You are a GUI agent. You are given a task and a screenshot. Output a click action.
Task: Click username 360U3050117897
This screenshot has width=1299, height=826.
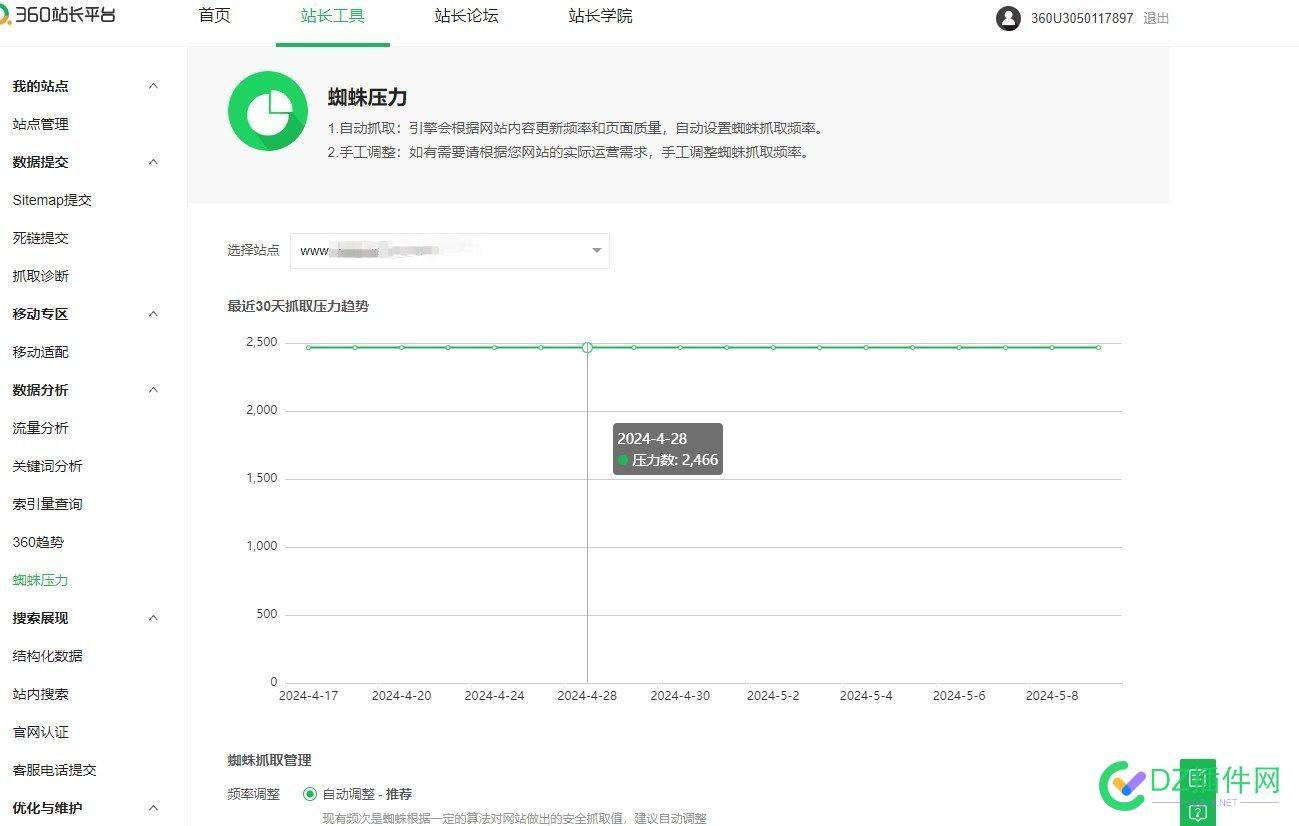1082,18
